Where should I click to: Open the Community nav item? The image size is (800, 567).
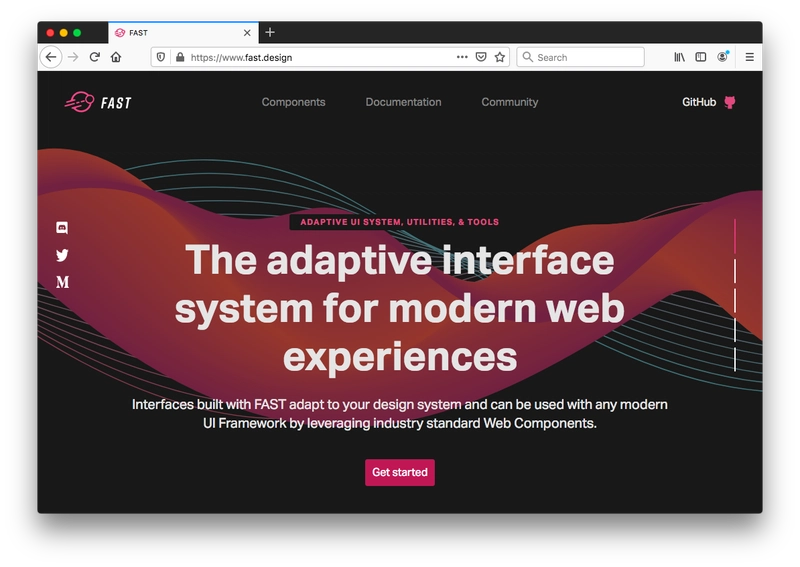(510, 102)
